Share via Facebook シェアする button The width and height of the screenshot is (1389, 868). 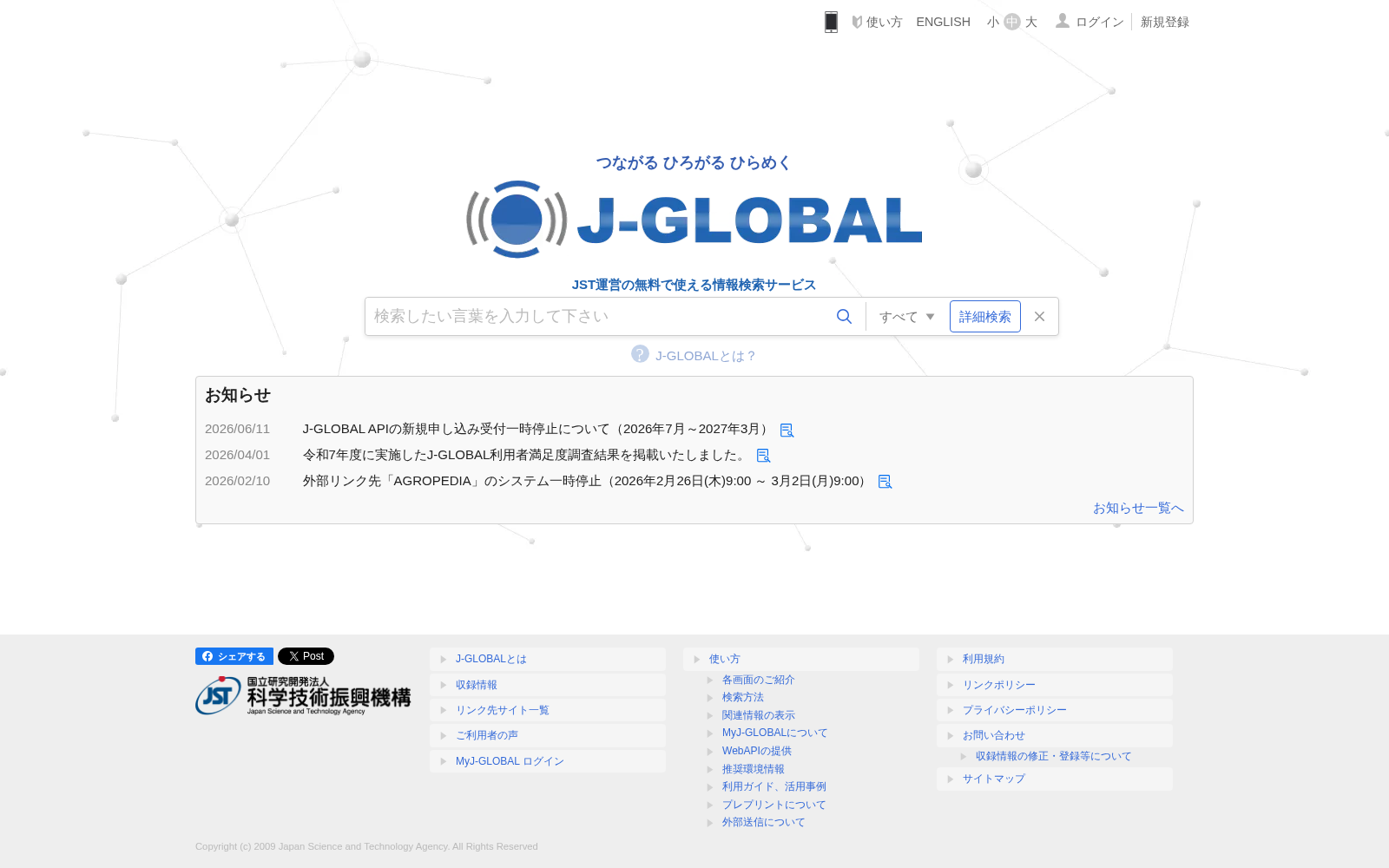tap(234, 656)
